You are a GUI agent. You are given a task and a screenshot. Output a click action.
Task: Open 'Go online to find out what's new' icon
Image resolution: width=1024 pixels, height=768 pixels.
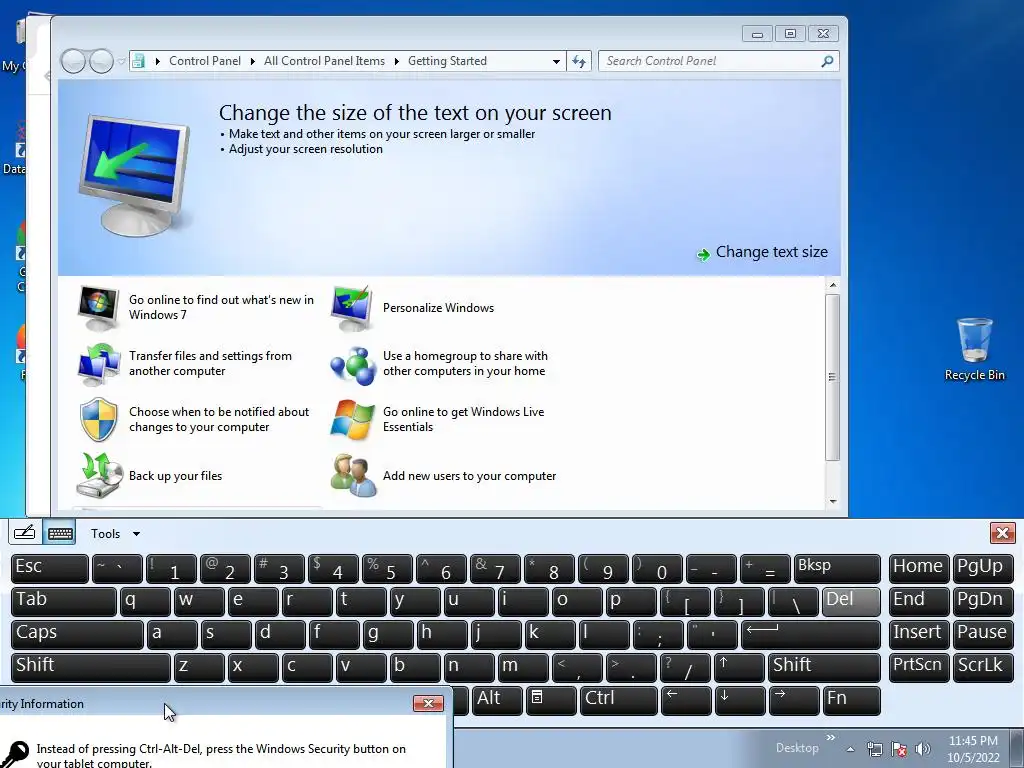(x=98, y=308)
